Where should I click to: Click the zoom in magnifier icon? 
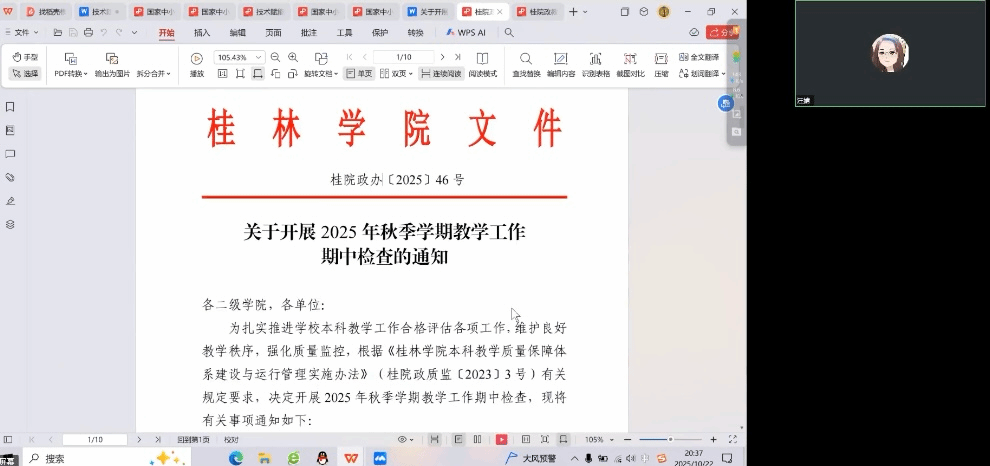(293, 58)
